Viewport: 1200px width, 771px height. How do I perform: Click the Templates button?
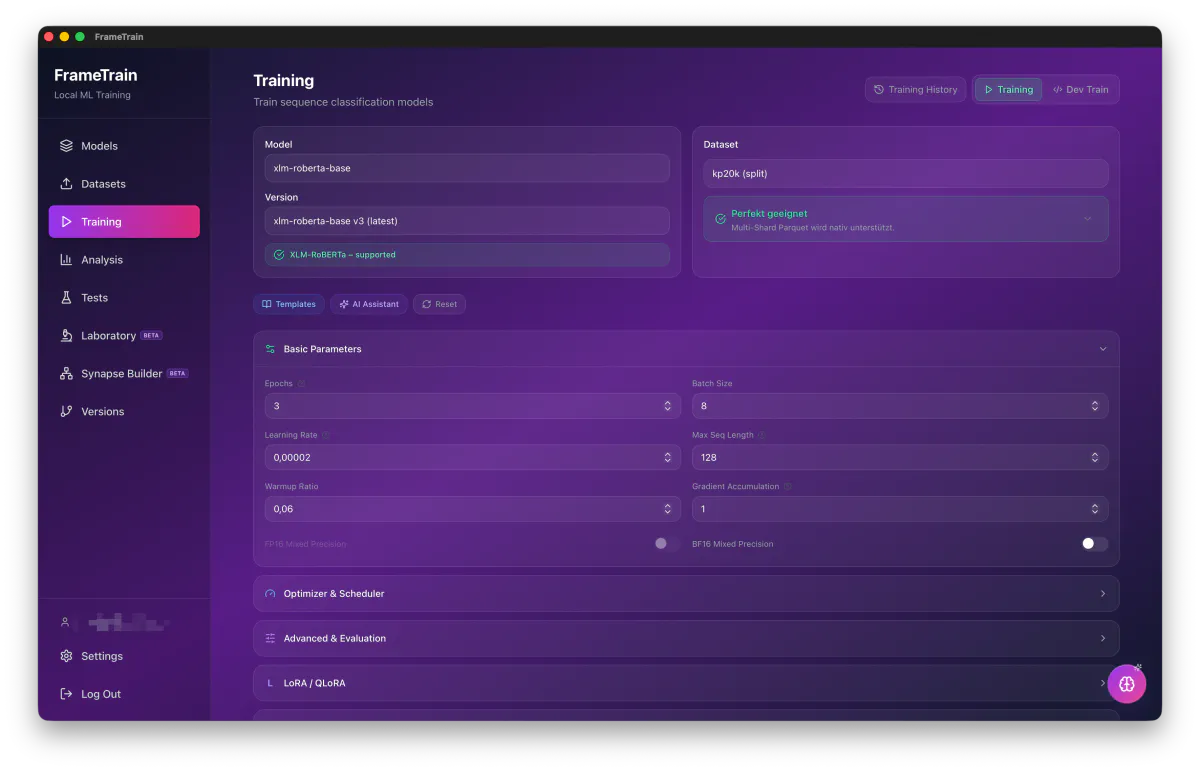(x=289, y=304)
